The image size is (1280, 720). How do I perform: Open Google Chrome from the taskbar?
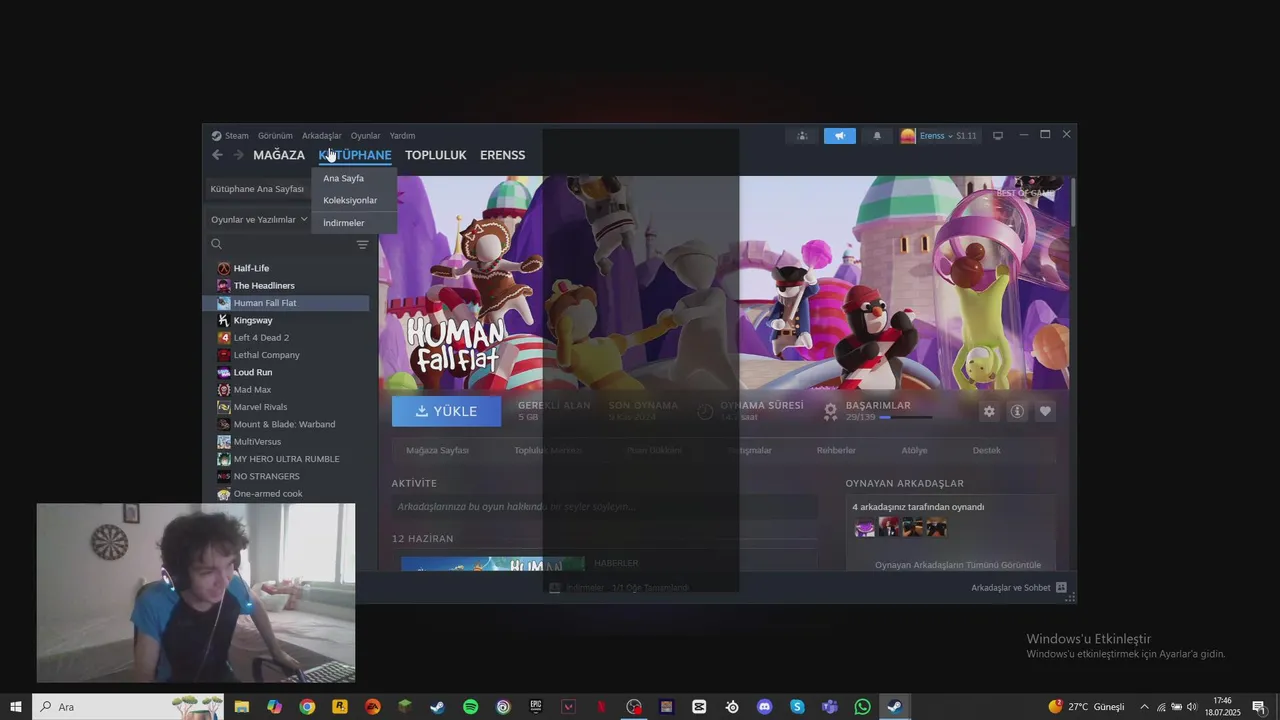point(307,707)
